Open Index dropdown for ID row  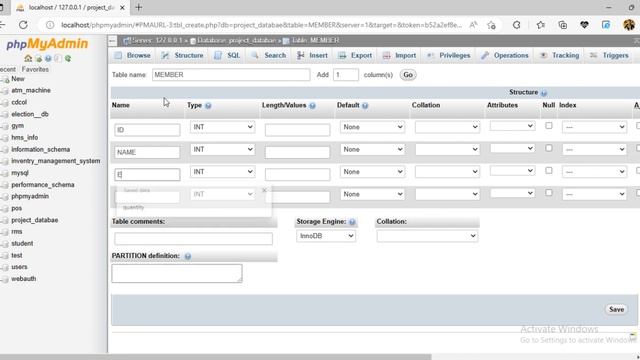point(594,127)
